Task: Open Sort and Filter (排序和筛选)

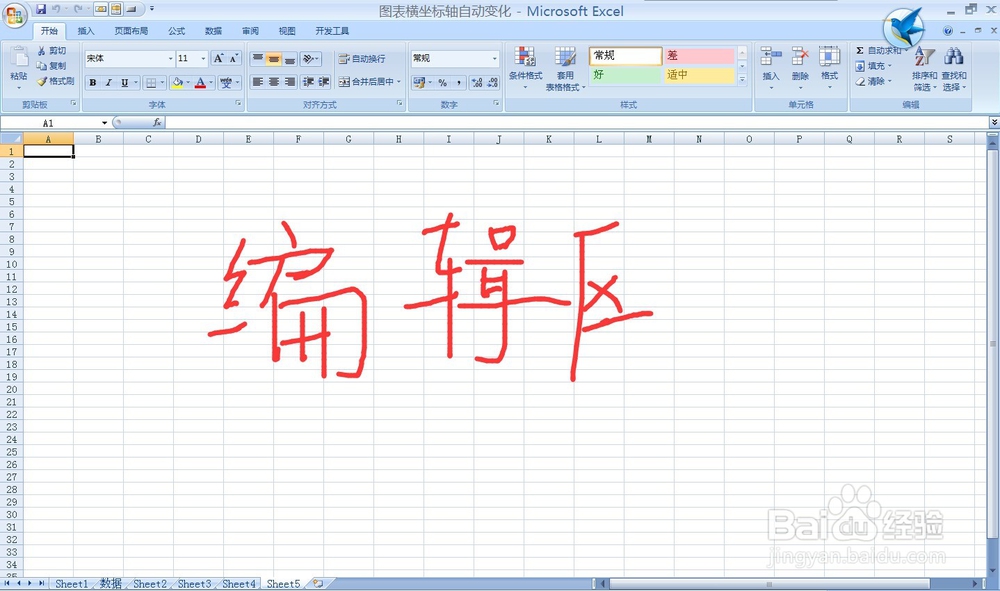Action: 924,69
